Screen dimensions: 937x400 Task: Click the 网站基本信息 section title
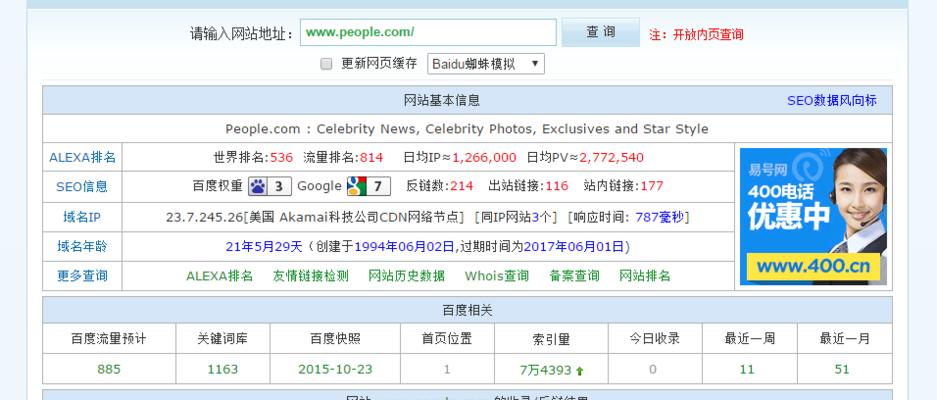click(x=442, y=100)
